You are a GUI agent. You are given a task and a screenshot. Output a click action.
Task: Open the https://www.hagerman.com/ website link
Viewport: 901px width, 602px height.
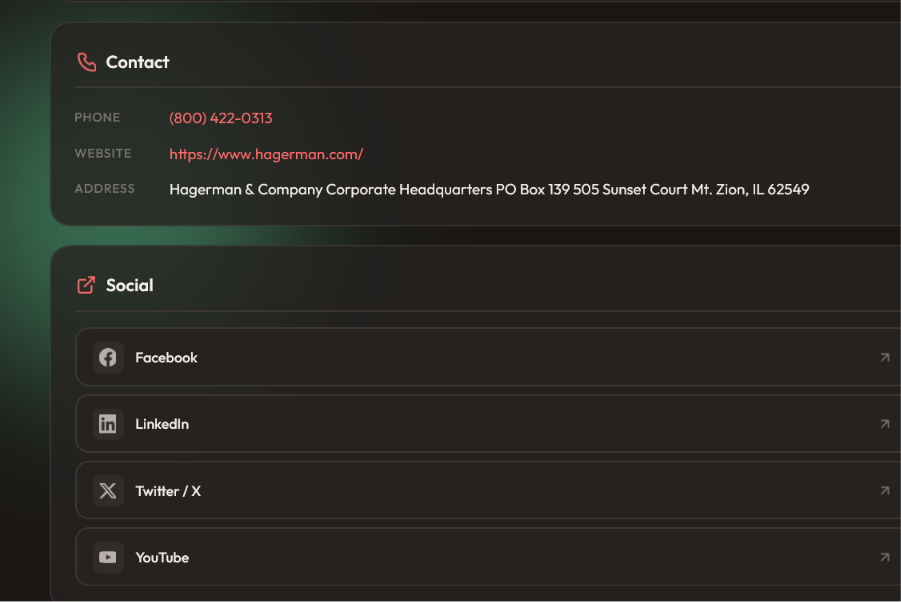[266, 154]
